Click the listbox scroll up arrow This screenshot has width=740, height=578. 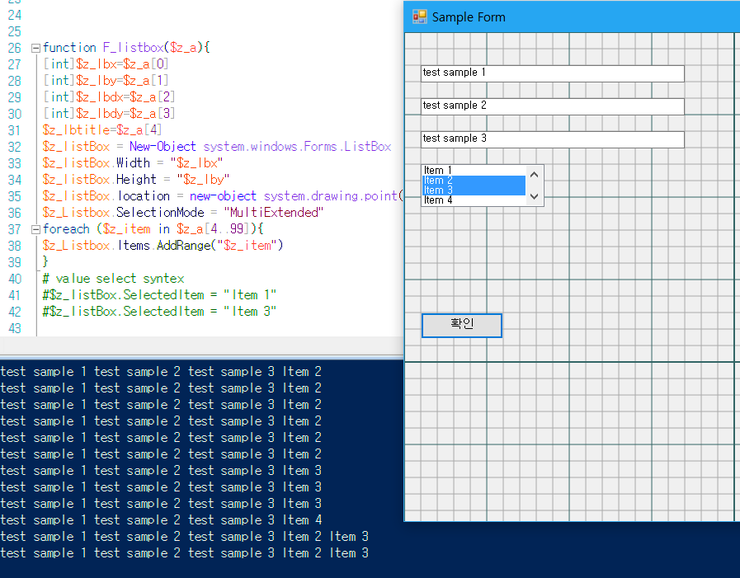coord(534,175)
